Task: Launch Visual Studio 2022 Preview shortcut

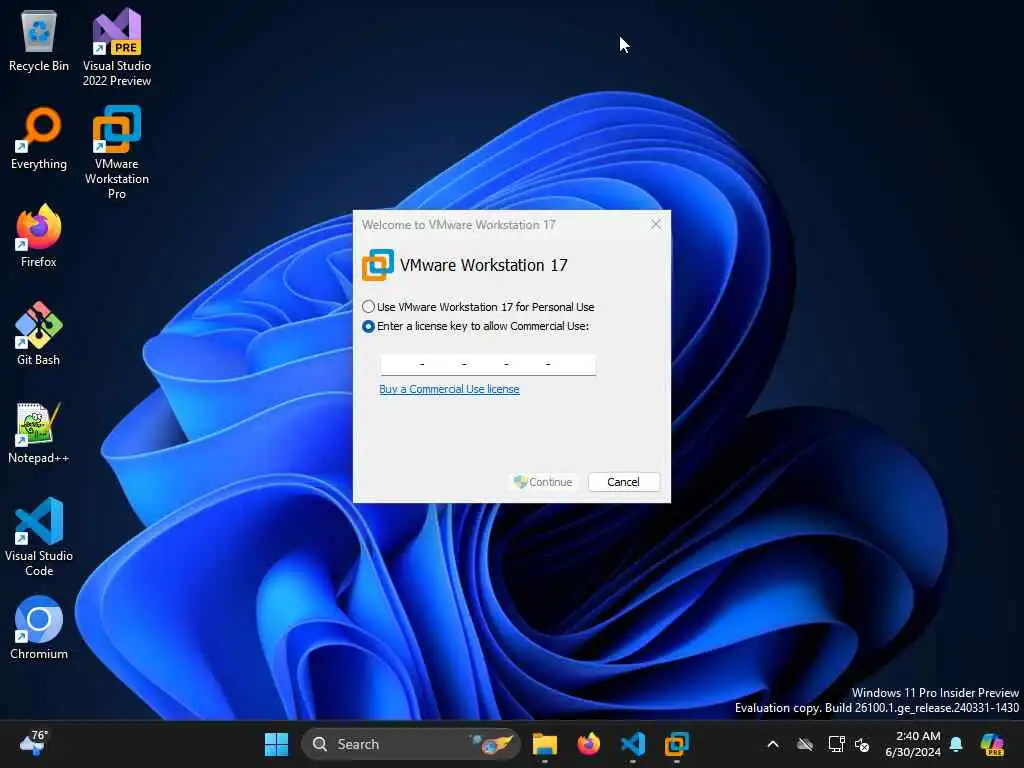Action: tap(117, 47)
